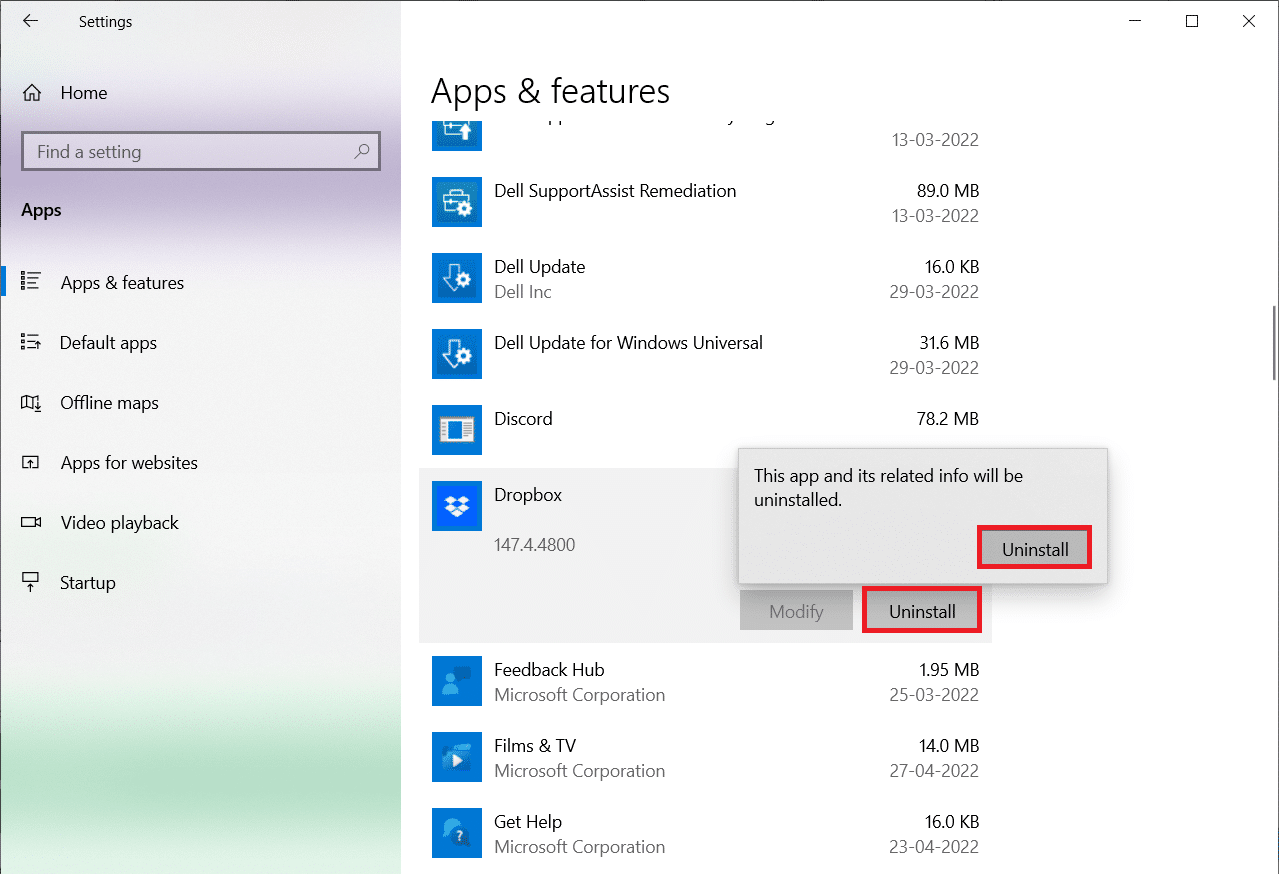The height and width of the screenshot is (874, 1279).
Task: Select the Feedback Hub app icon
Action: (x=457, y=682)
